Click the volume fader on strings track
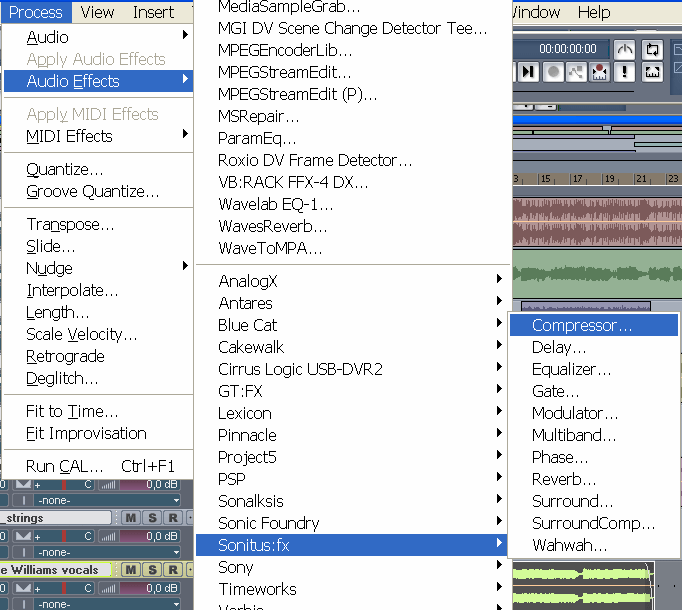This screenshot has width=682, height=610. click(150, 536)
